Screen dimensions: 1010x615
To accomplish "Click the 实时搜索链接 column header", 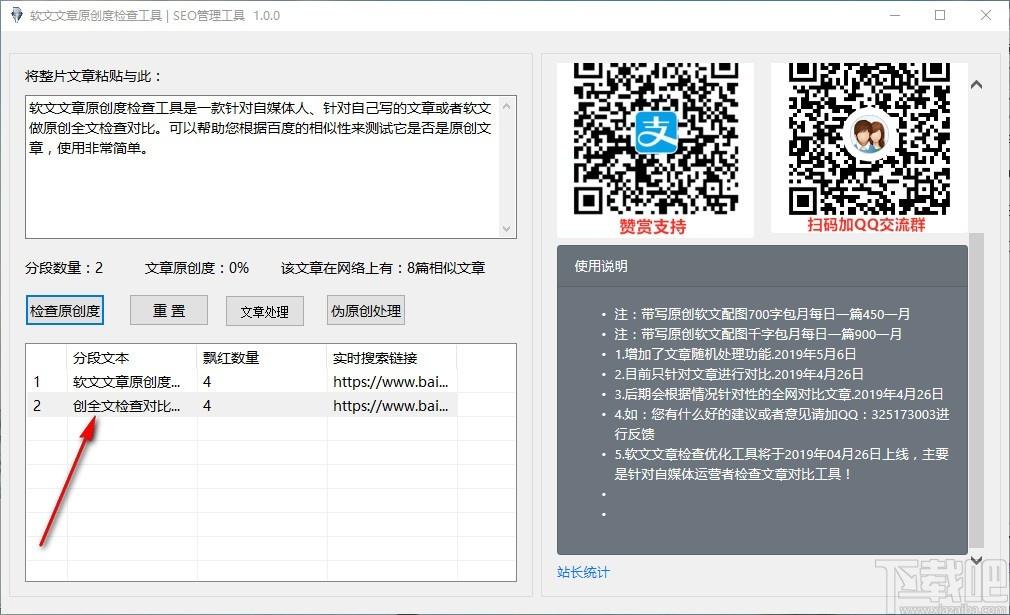I will click(392, 358).
